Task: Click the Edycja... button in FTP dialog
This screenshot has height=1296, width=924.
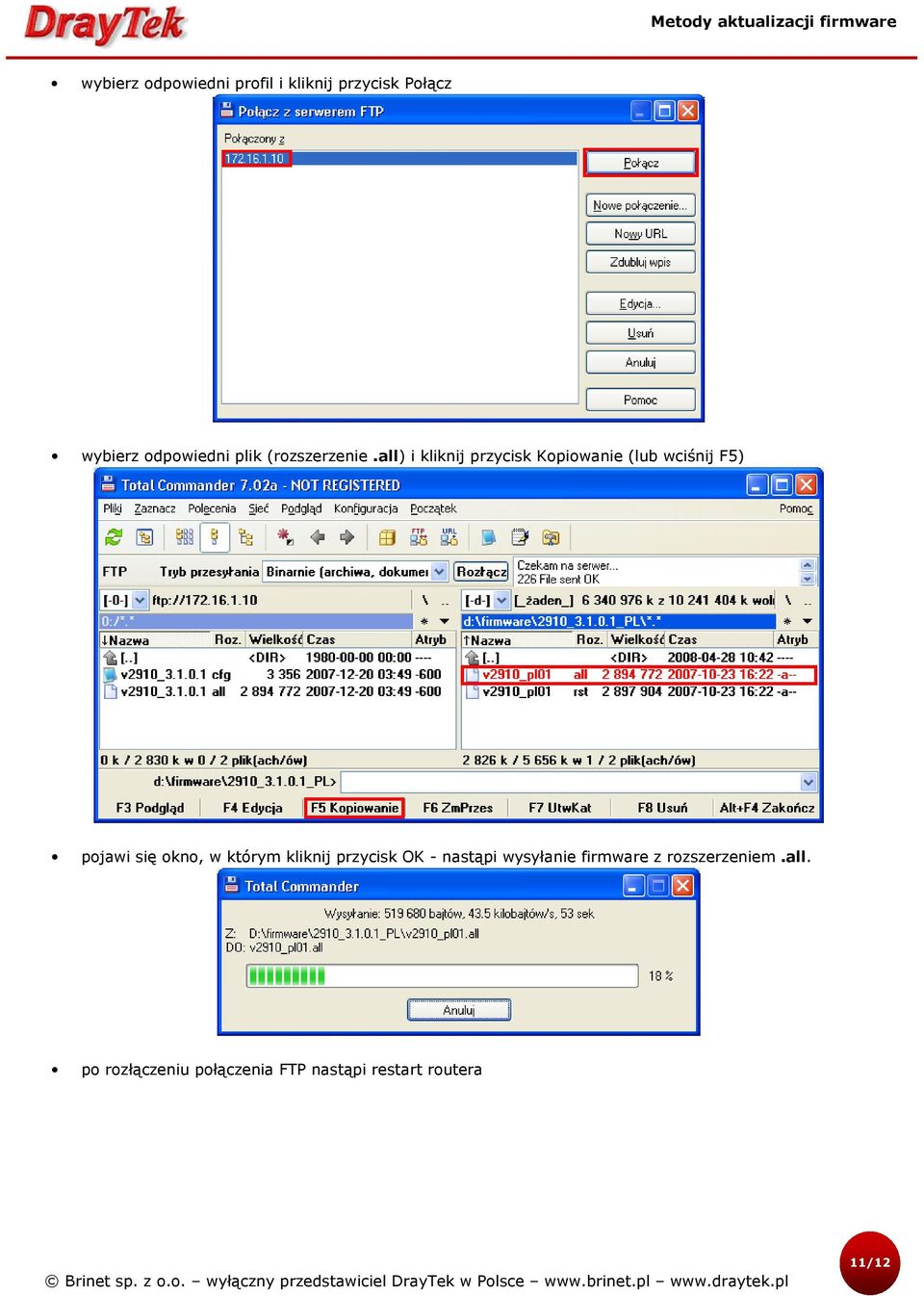Action: click(x=641, y=303)
